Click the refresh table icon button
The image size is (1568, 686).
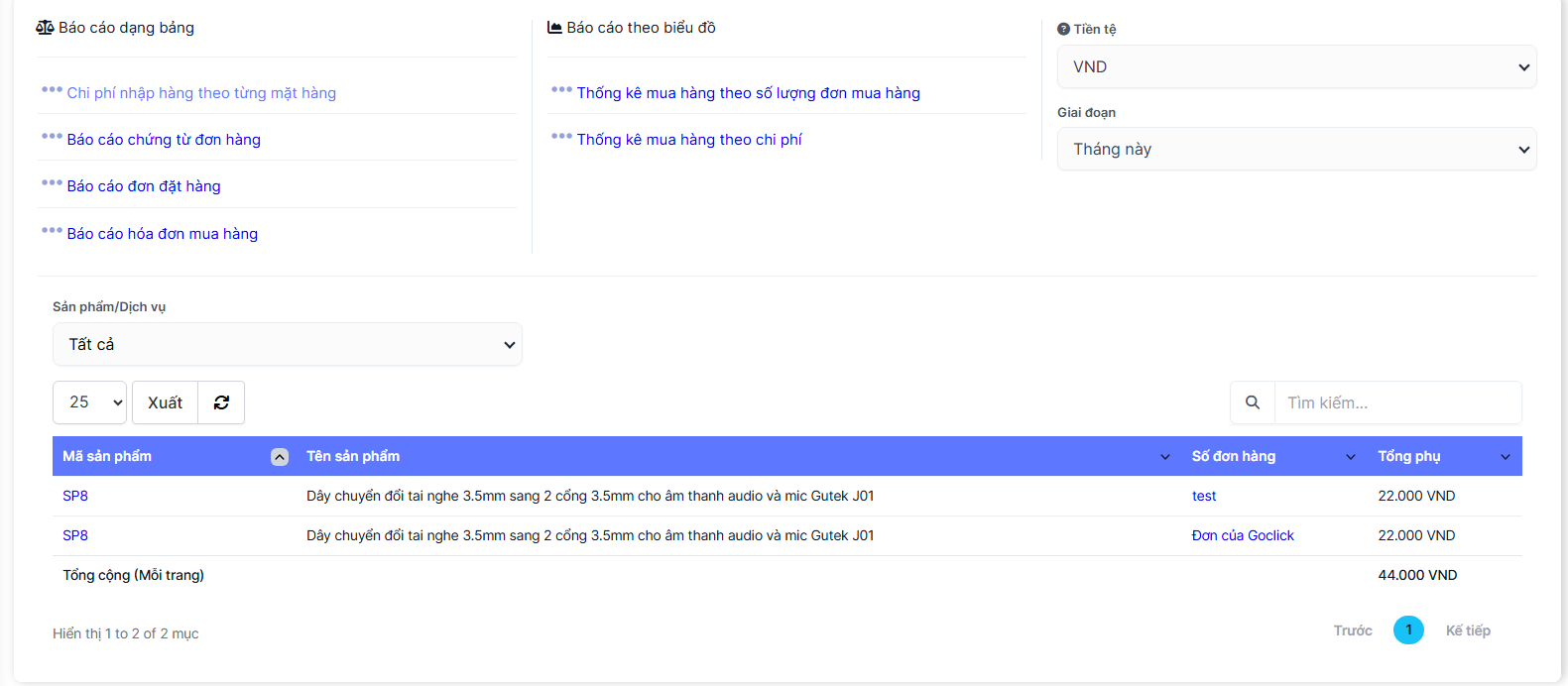(221, 402)
